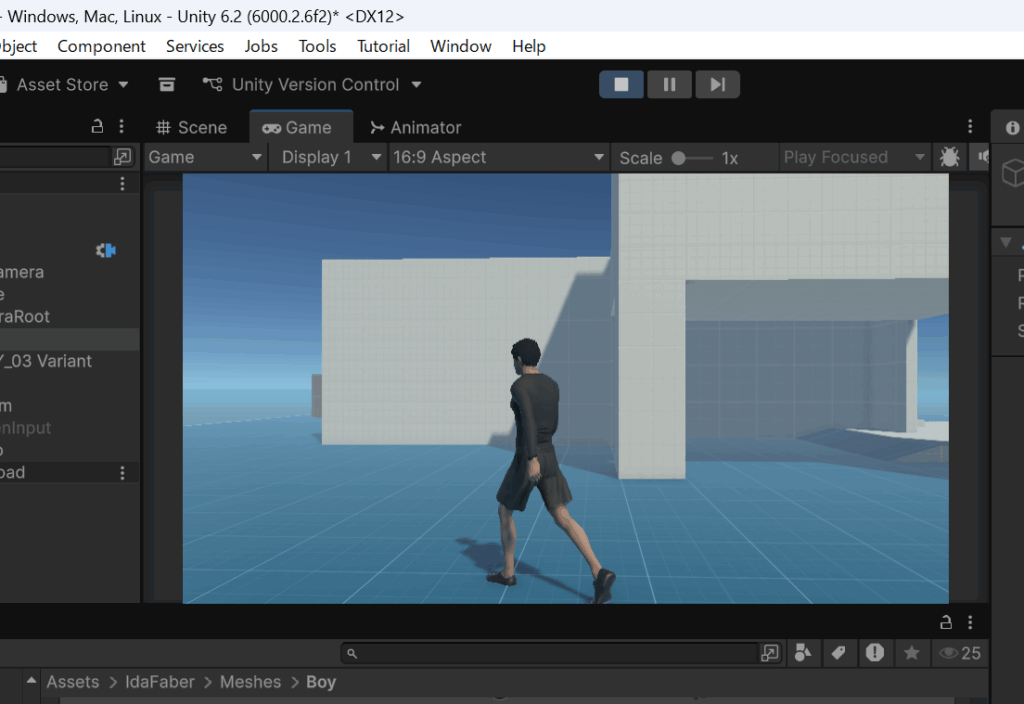This screenshot has width=1024, height=704.
Task: Toggle the Hierarchy panel lock icon
Action: coord(97,127)
